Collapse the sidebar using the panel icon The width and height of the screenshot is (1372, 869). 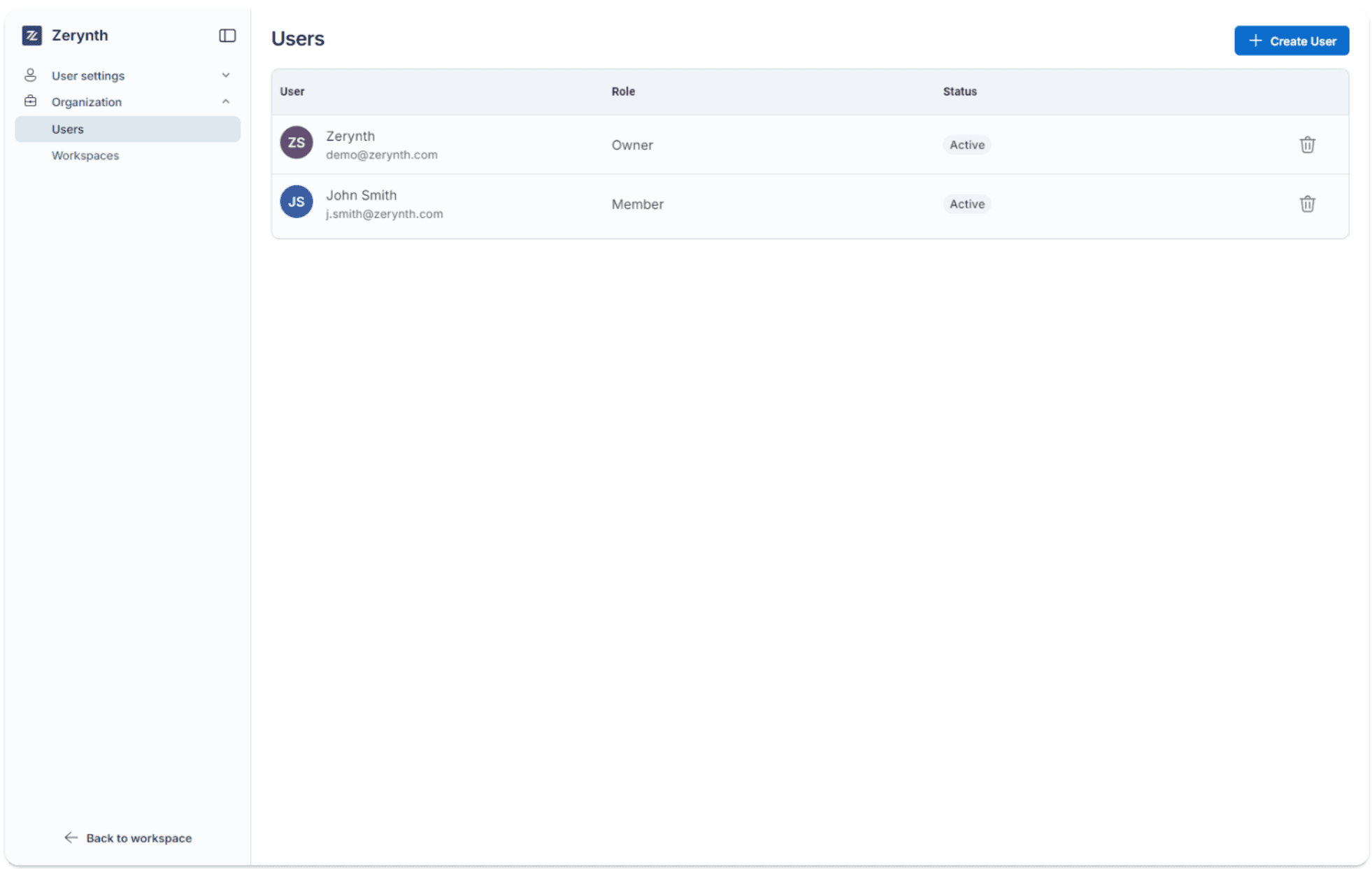[x=227, y=36]
